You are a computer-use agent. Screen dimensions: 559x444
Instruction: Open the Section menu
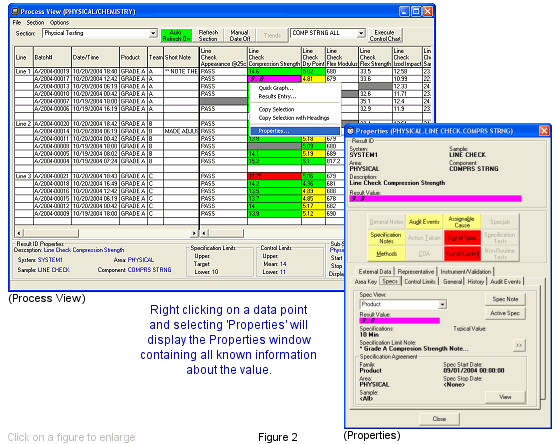35,22
